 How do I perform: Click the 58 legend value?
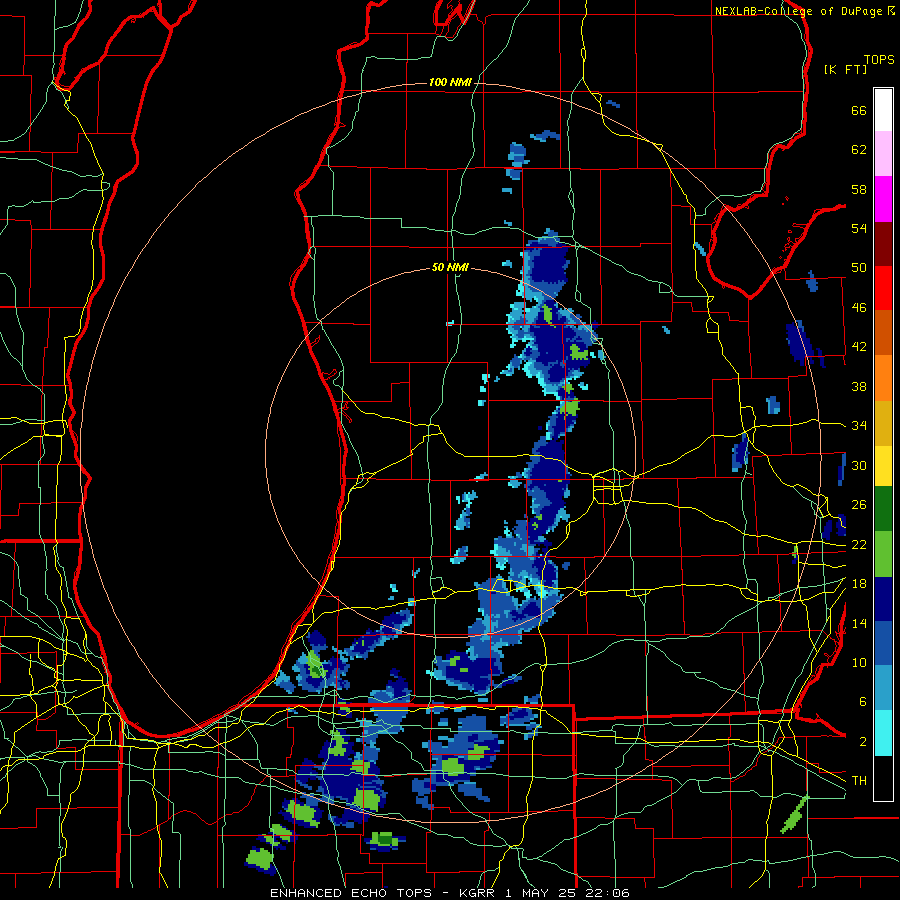click(859, 189)
